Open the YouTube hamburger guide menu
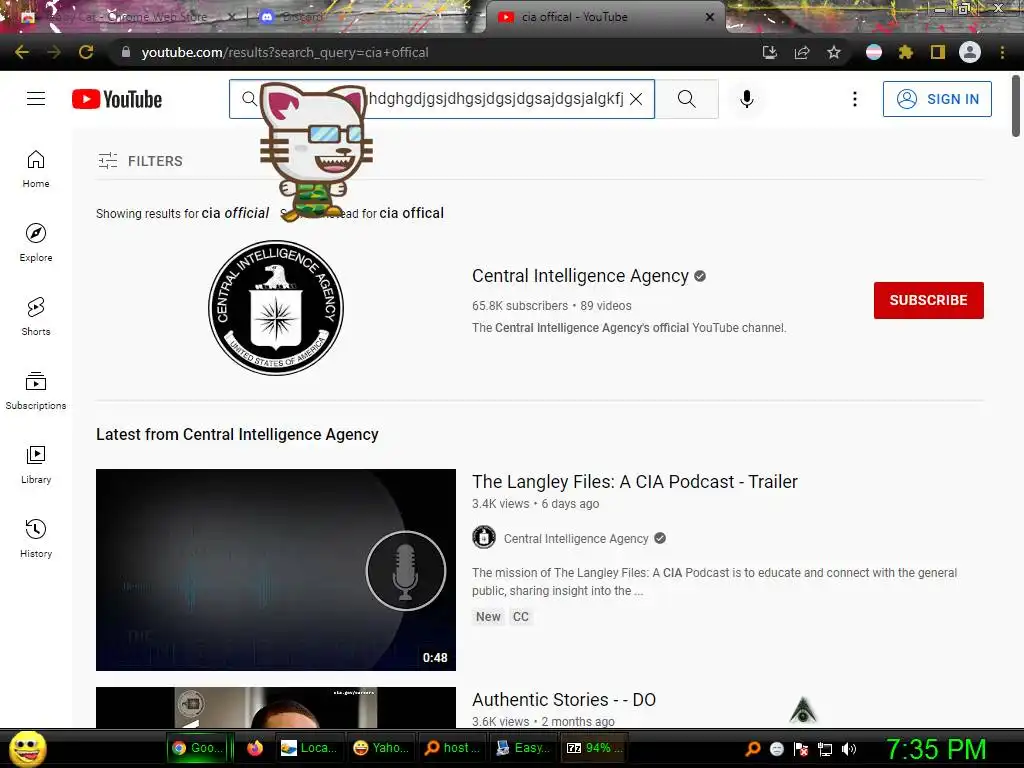 click(x=36, y=99)
